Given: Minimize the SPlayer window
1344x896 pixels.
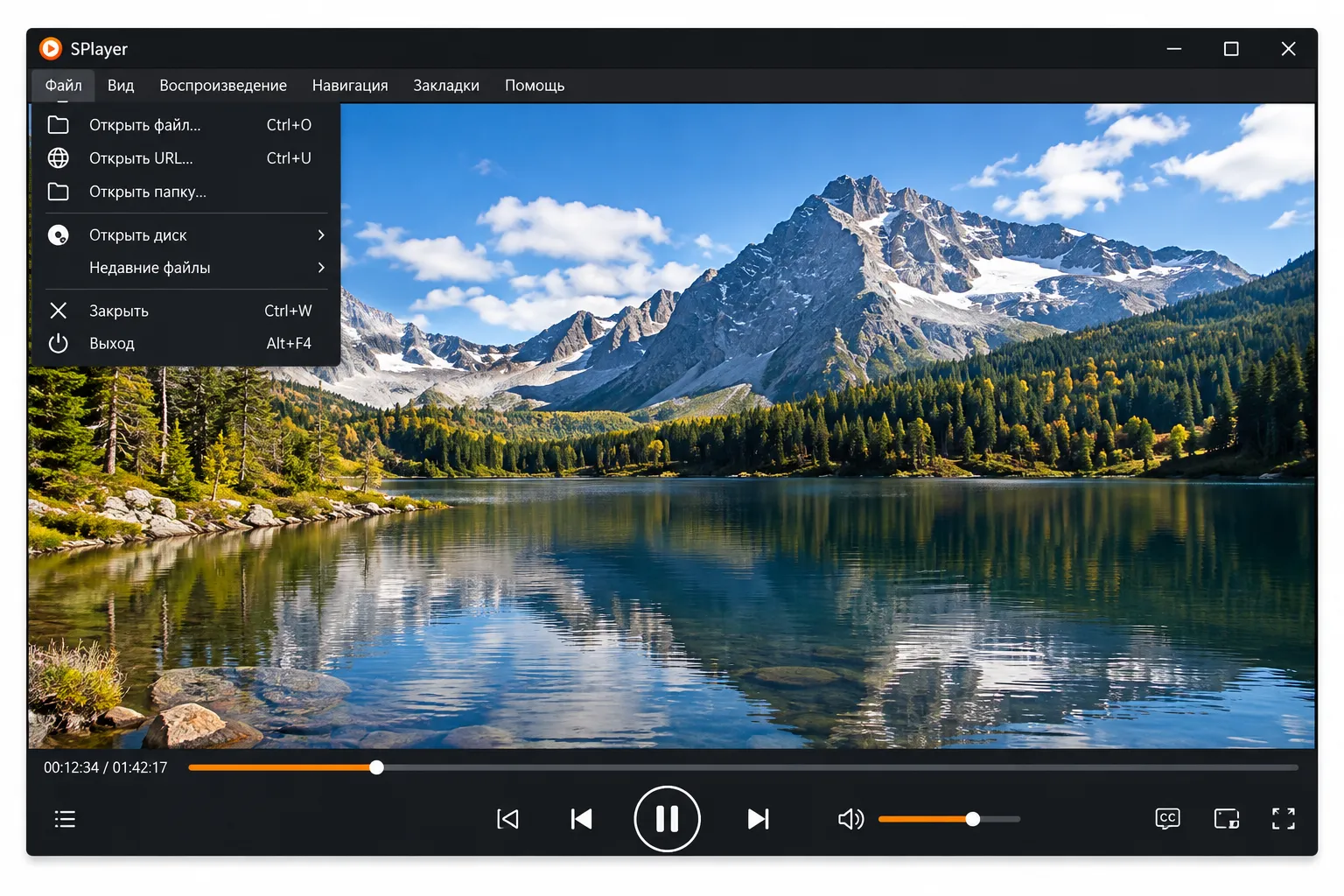Looking at the screenshot, I should click(x=1174, y=49).
